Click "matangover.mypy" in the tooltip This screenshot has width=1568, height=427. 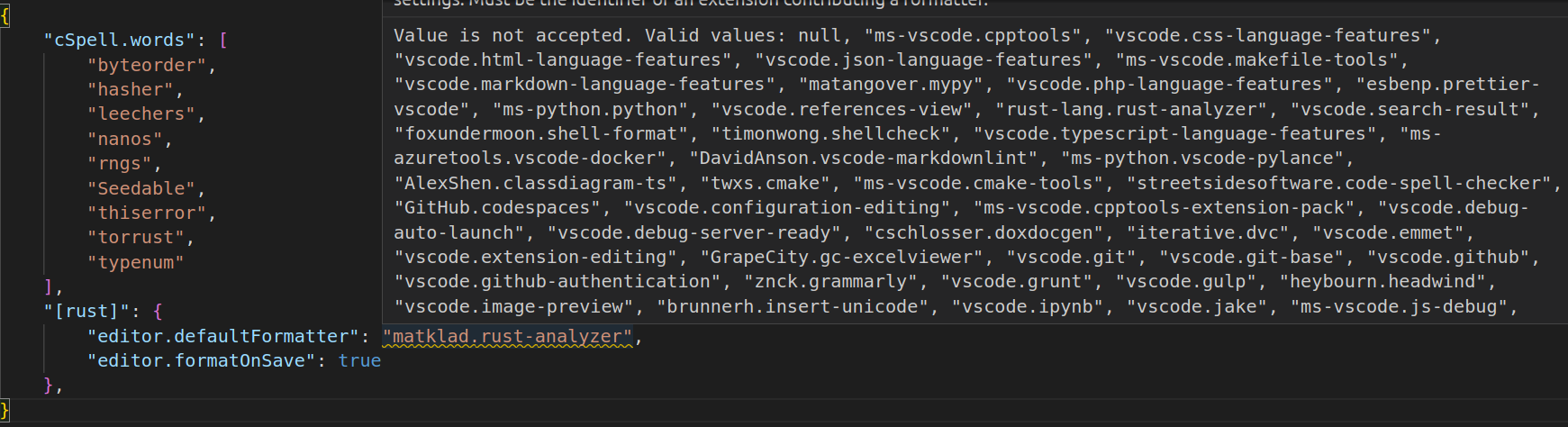tap(891, 85)
